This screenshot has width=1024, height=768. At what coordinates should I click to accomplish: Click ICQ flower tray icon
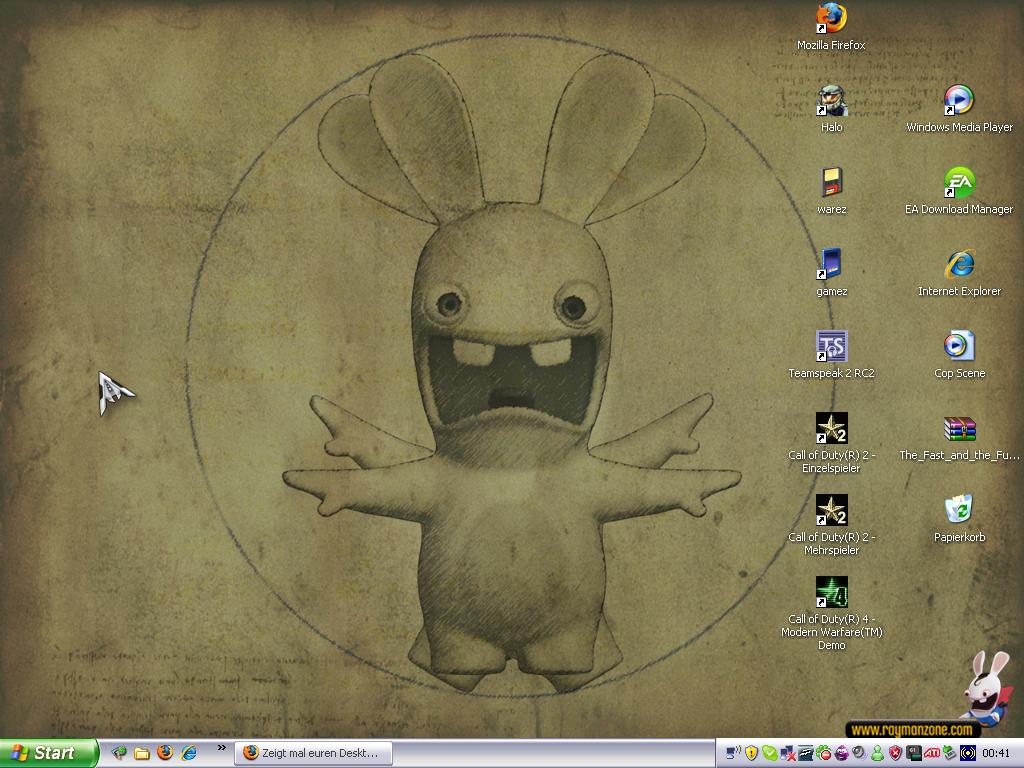(824, 753)
